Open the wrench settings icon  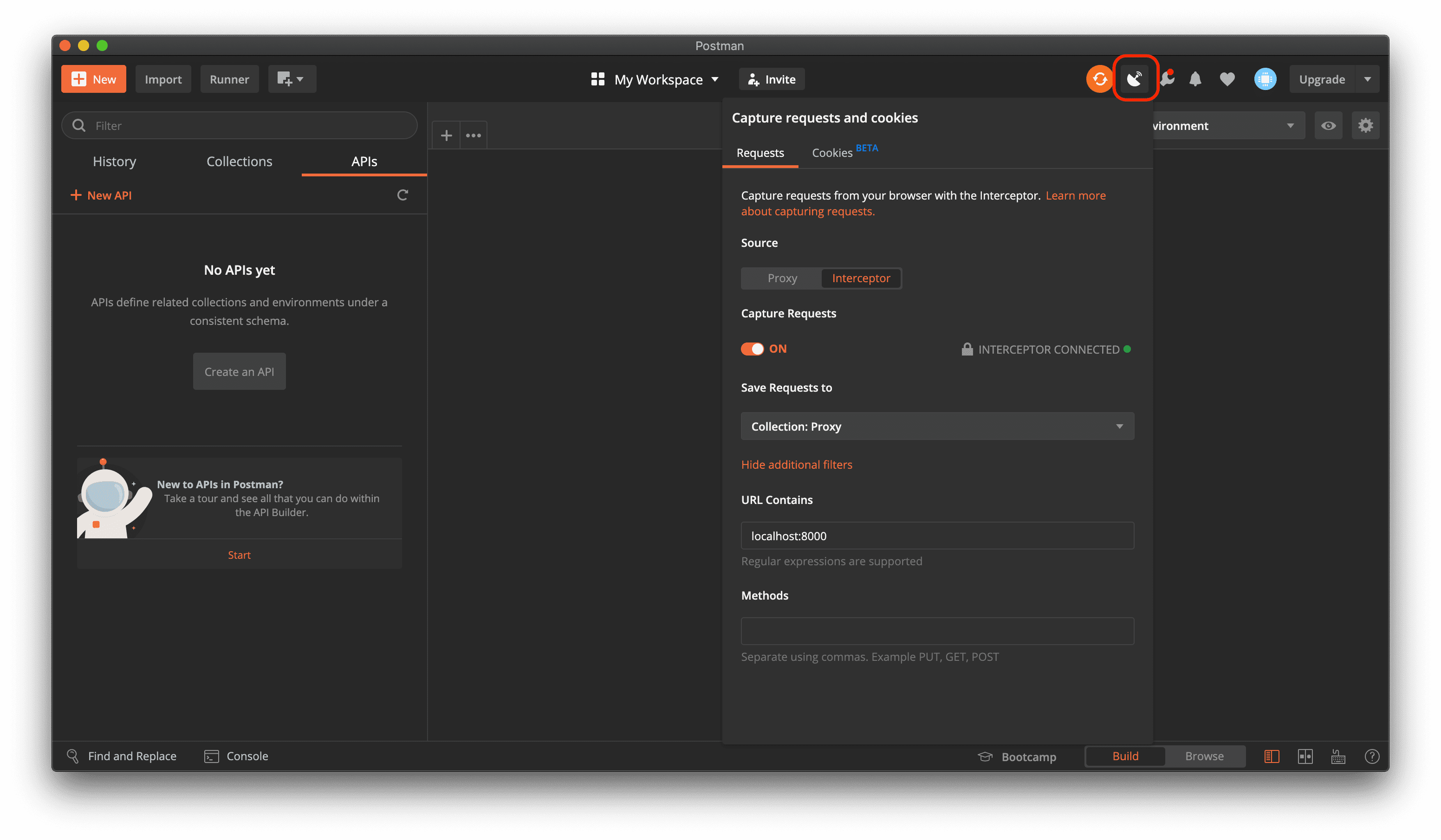[x=1167, y=79]
